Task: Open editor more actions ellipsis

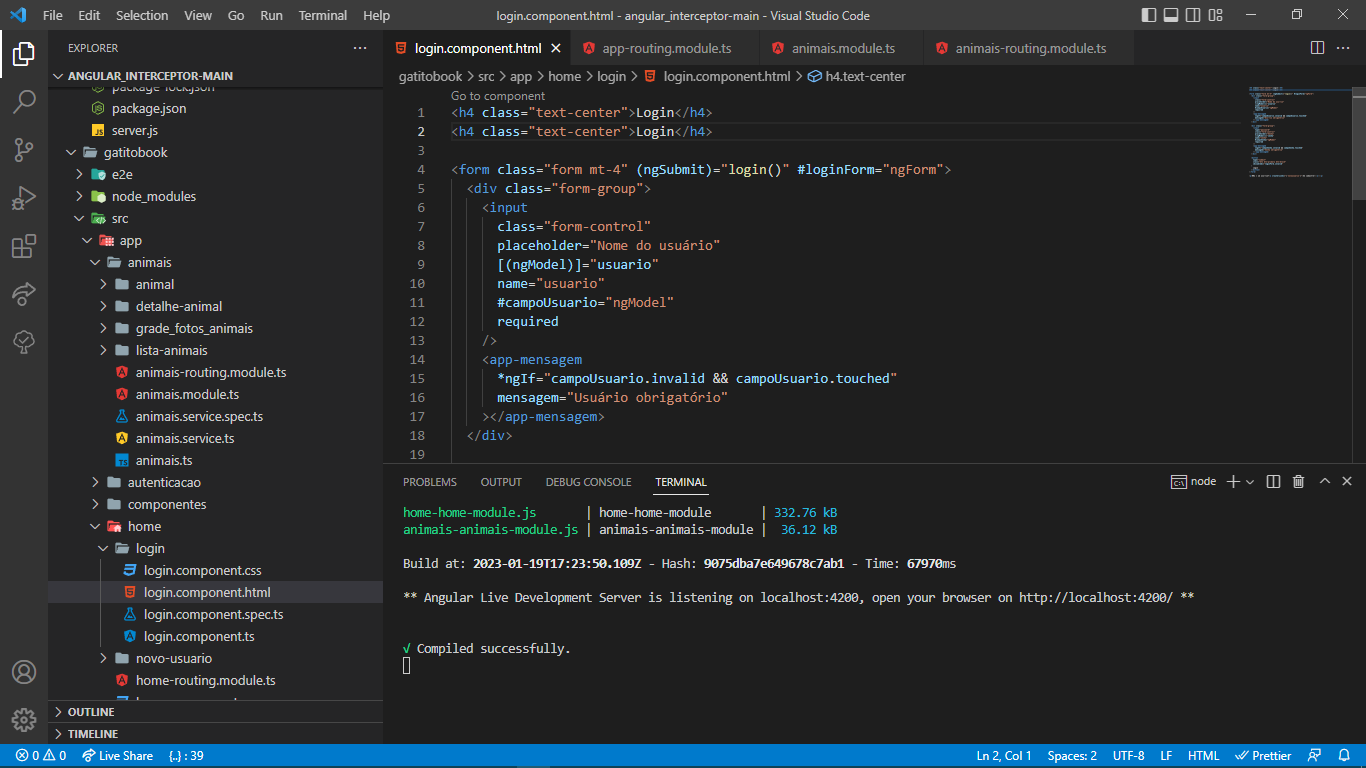Action: click(1345, 48)
